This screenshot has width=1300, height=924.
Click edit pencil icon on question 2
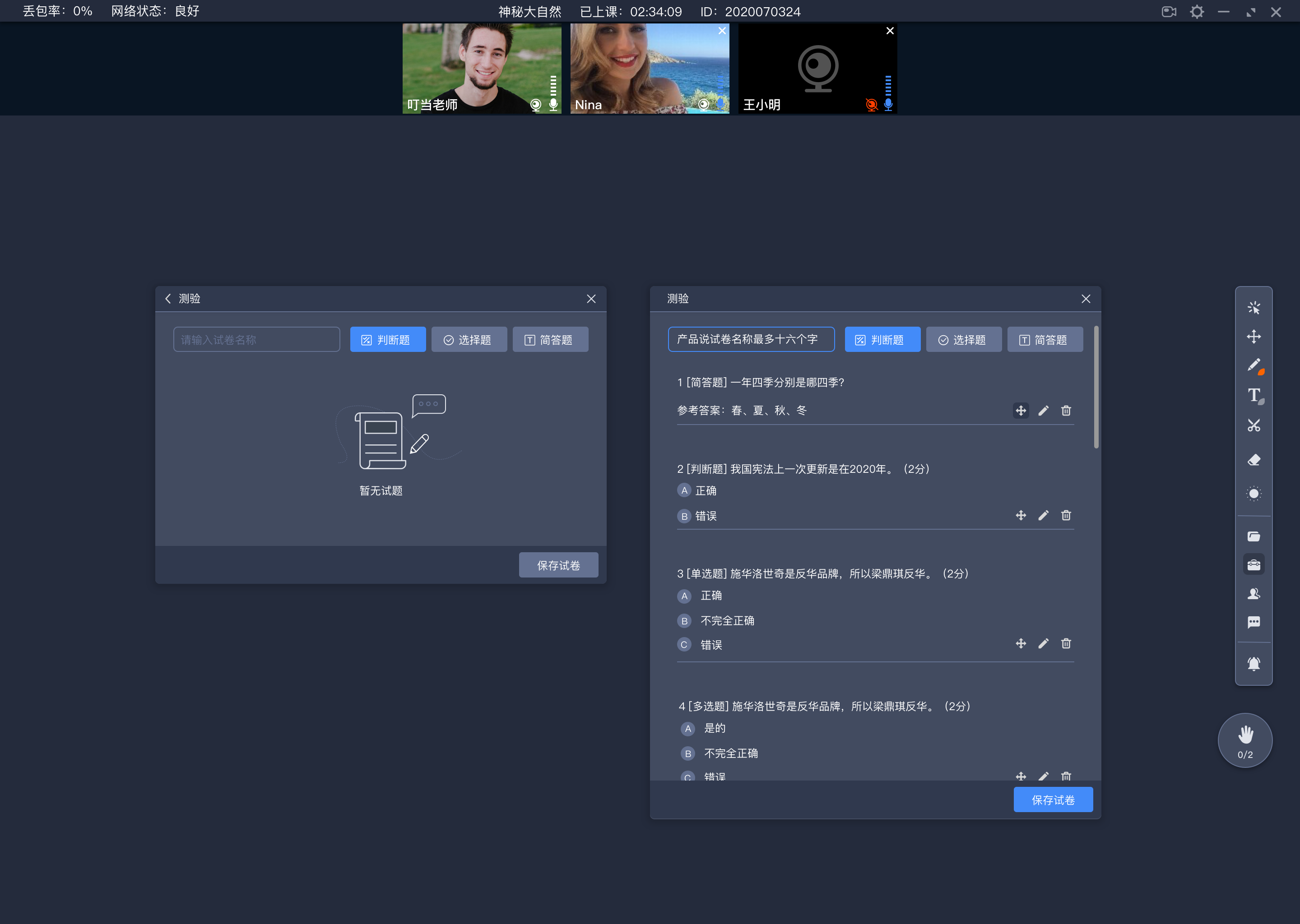coord(1043,515)
